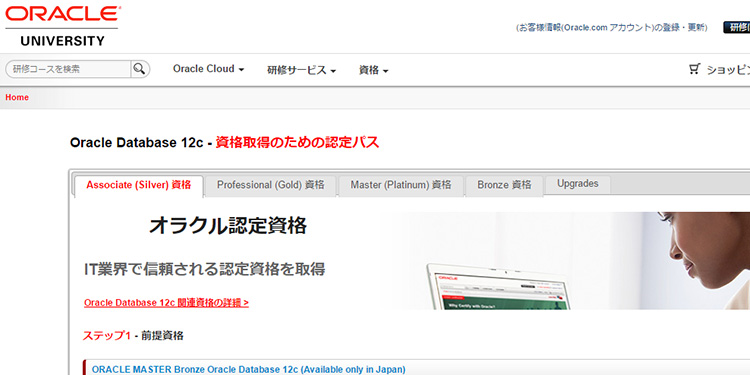Click the Home breadcrumb link
This screenshot has width=750, height=375.
17,97
